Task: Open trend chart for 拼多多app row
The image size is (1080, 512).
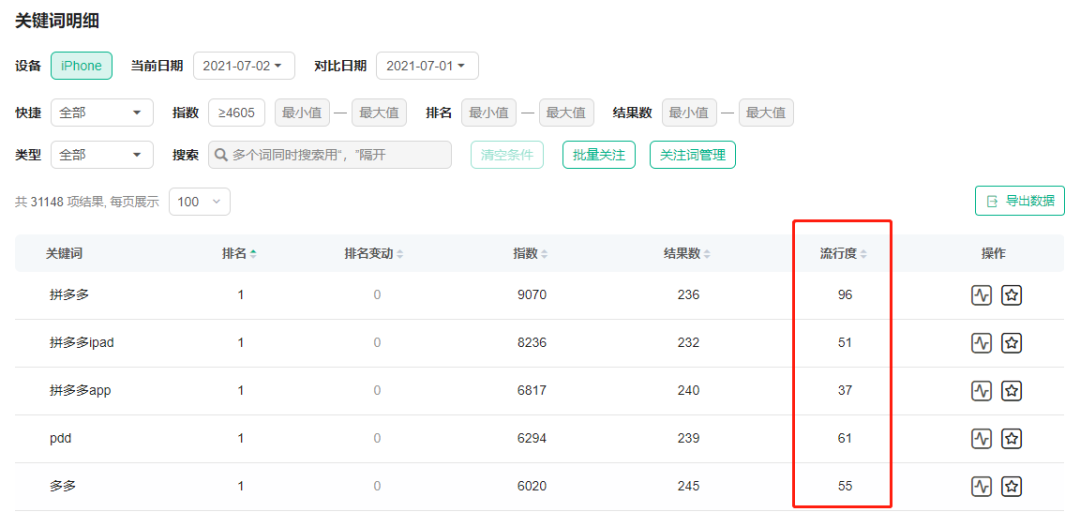Action: click(981, 391)
